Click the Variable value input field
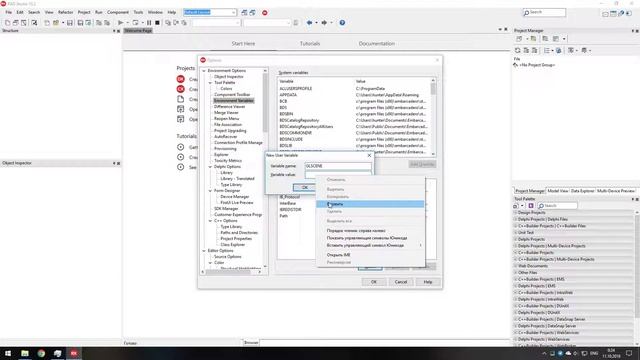 click(x=338, y=174)
